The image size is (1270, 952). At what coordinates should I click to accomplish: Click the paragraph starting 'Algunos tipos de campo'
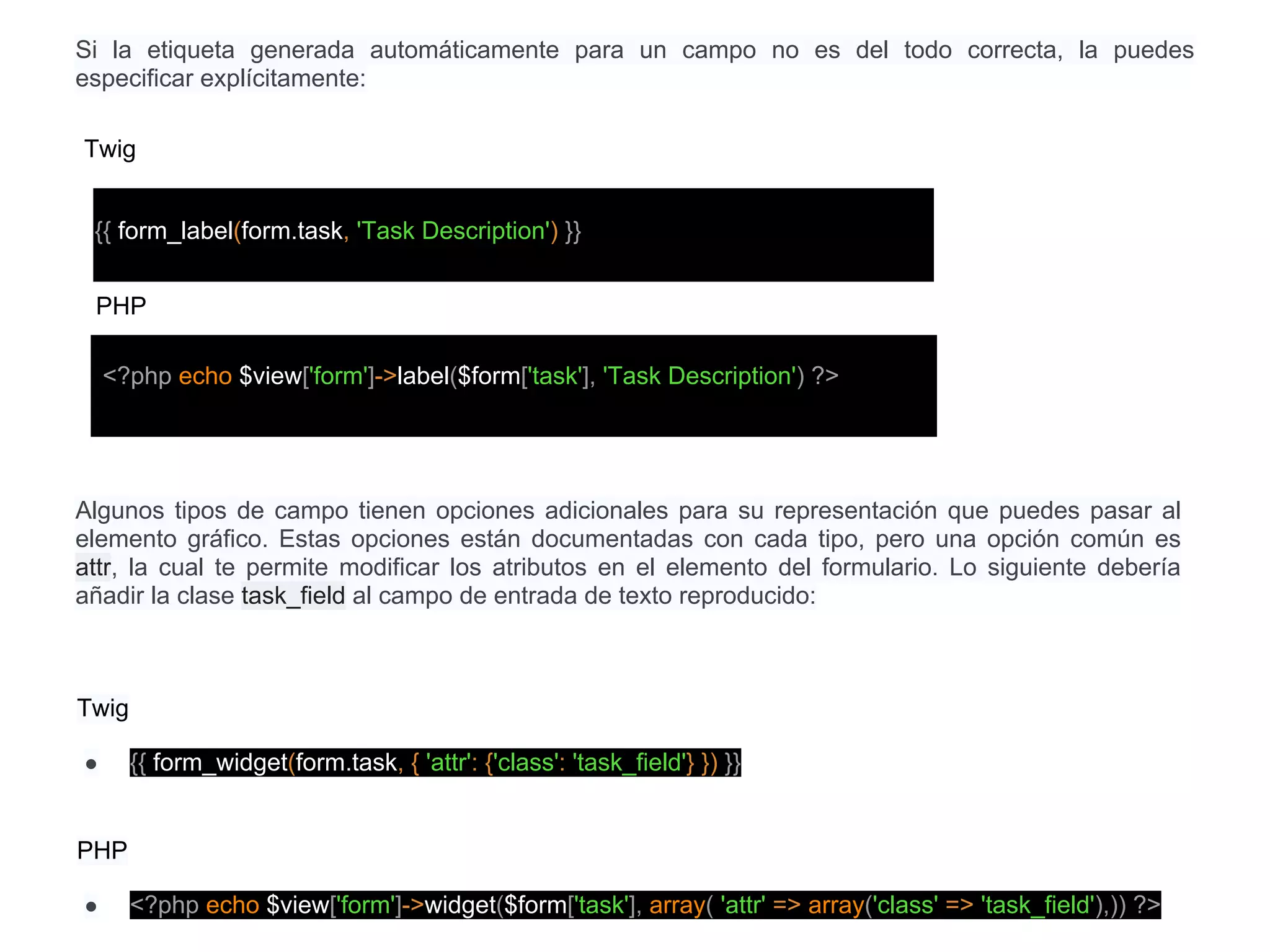[x=628, y=553]
